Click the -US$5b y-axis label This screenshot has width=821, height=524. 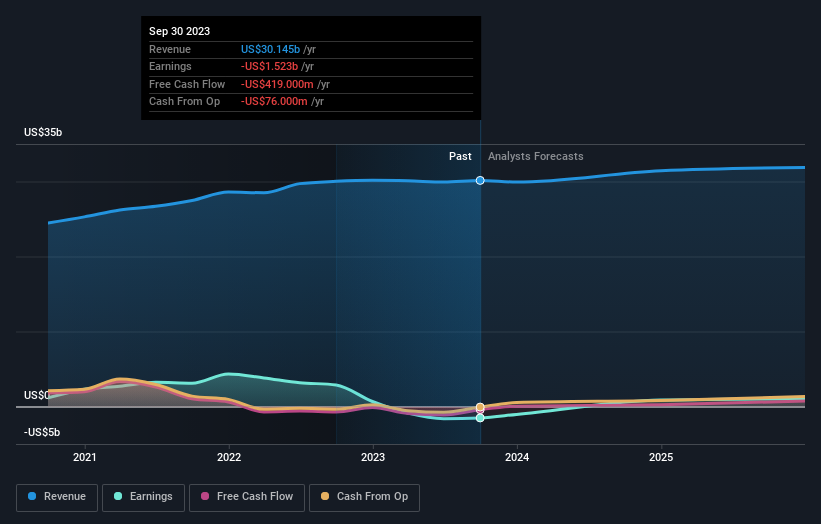click(42, 432)
